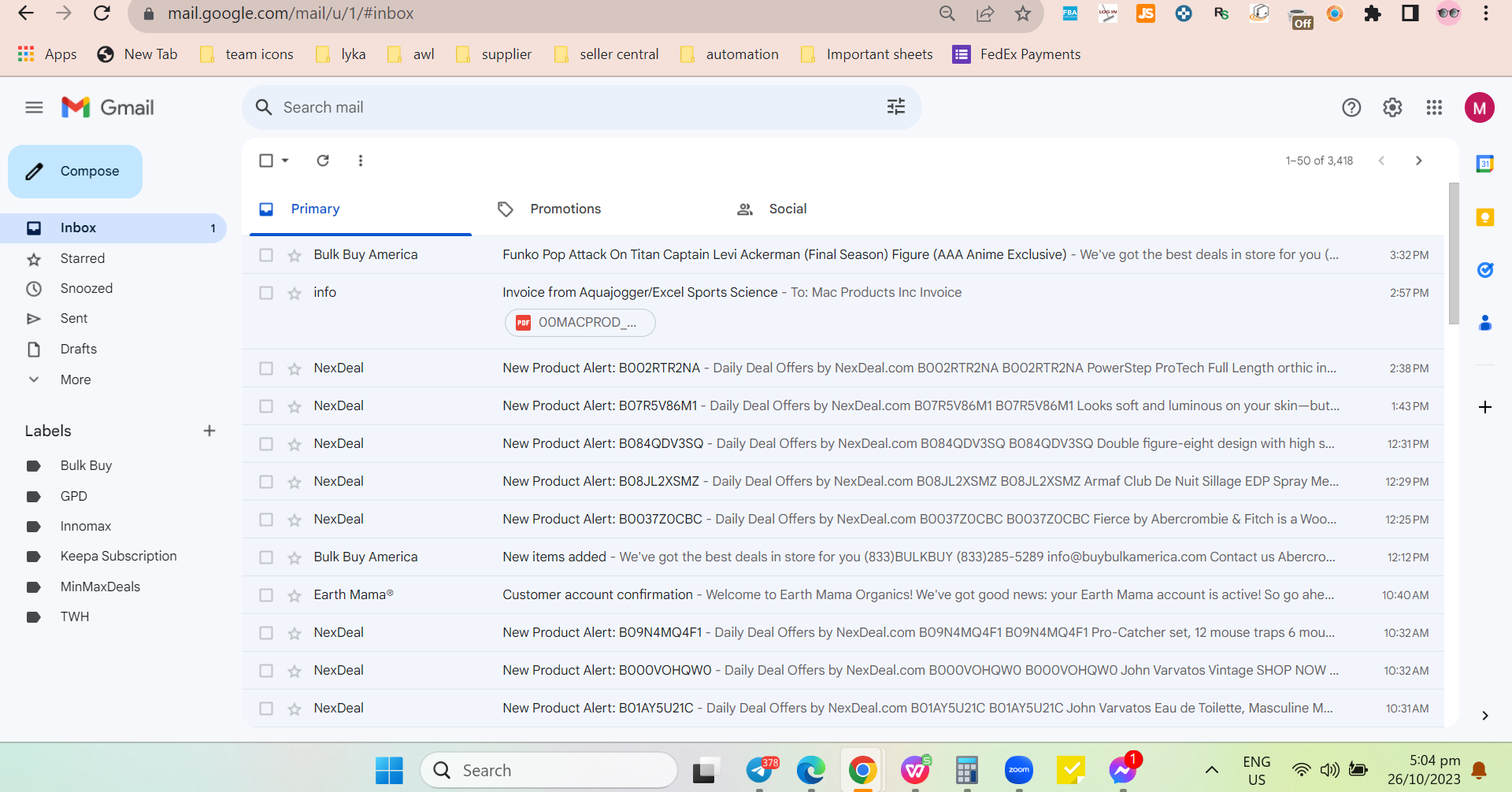
Task: Open the automation bookmarks folder
Action: pos(729,54)
